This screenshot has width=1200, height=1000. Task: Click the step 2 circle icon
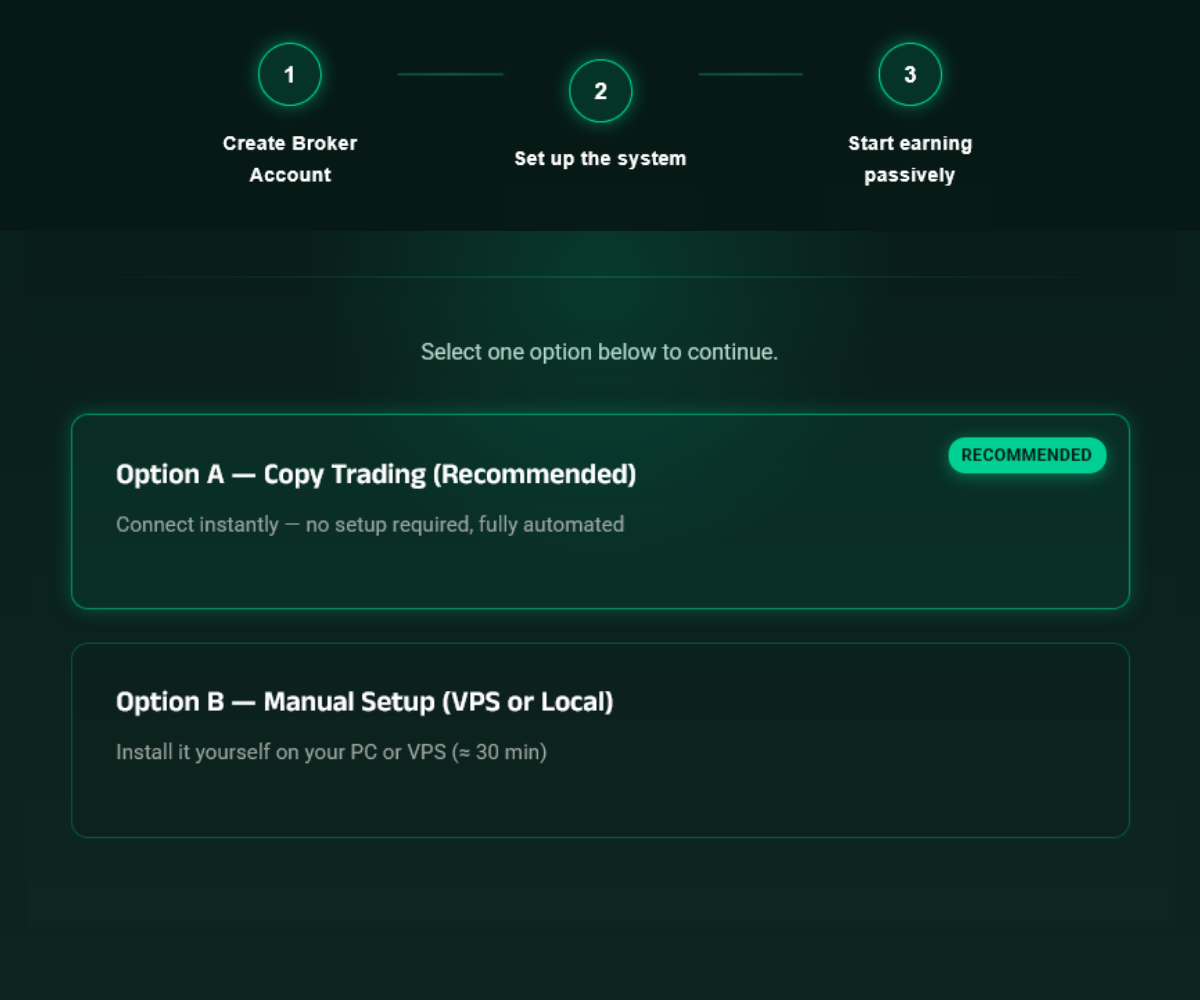pyautogui.click(x=600, y=91)
